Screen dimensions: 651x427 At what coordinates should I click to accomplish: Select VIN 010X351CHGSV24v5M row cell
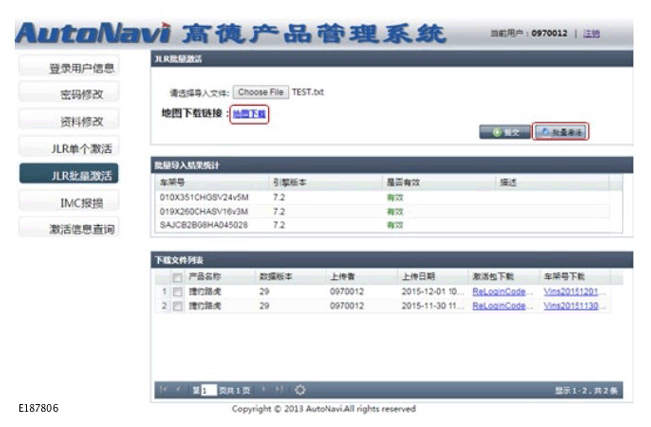point(204,197)
